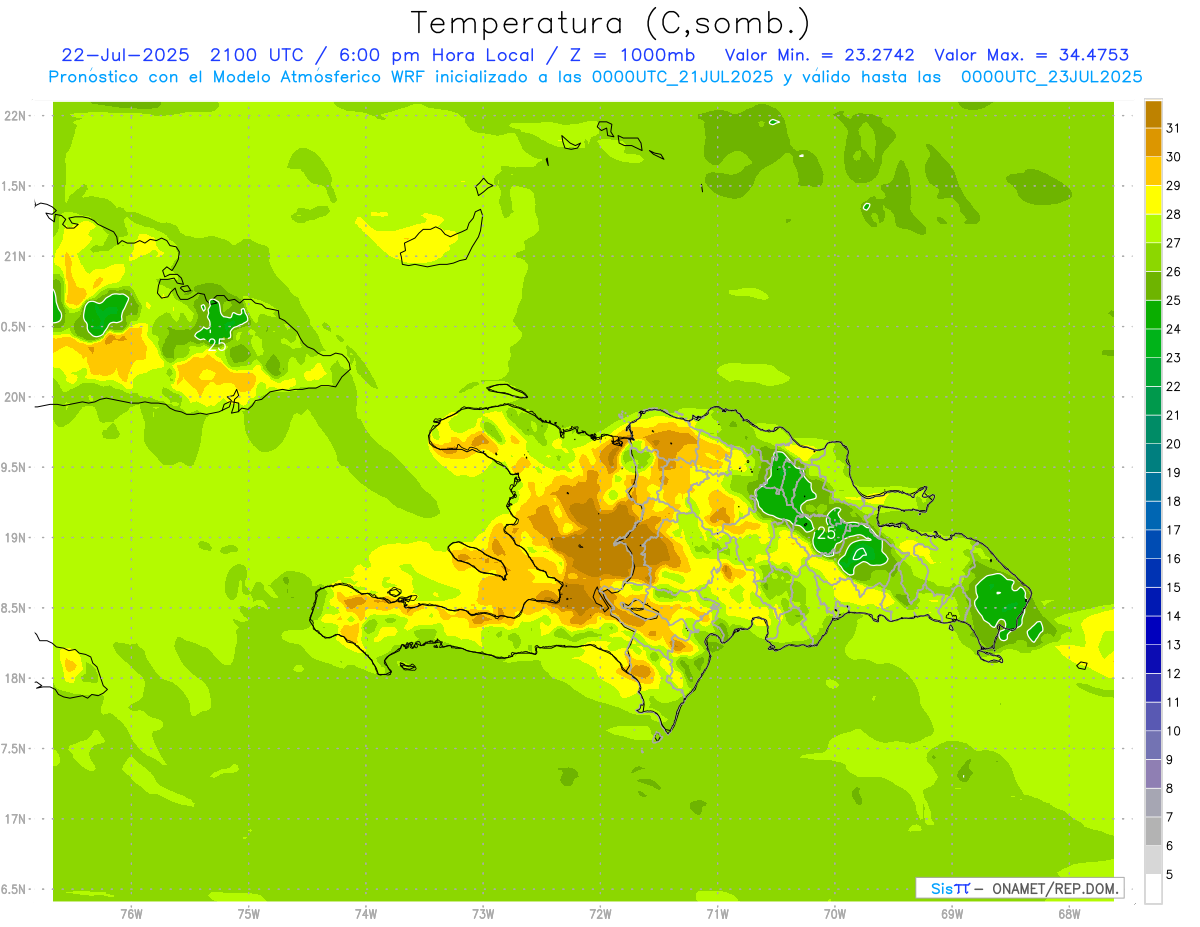Click the '2100 UTC' time label
1200x927 pixels.
click(258, 55)
